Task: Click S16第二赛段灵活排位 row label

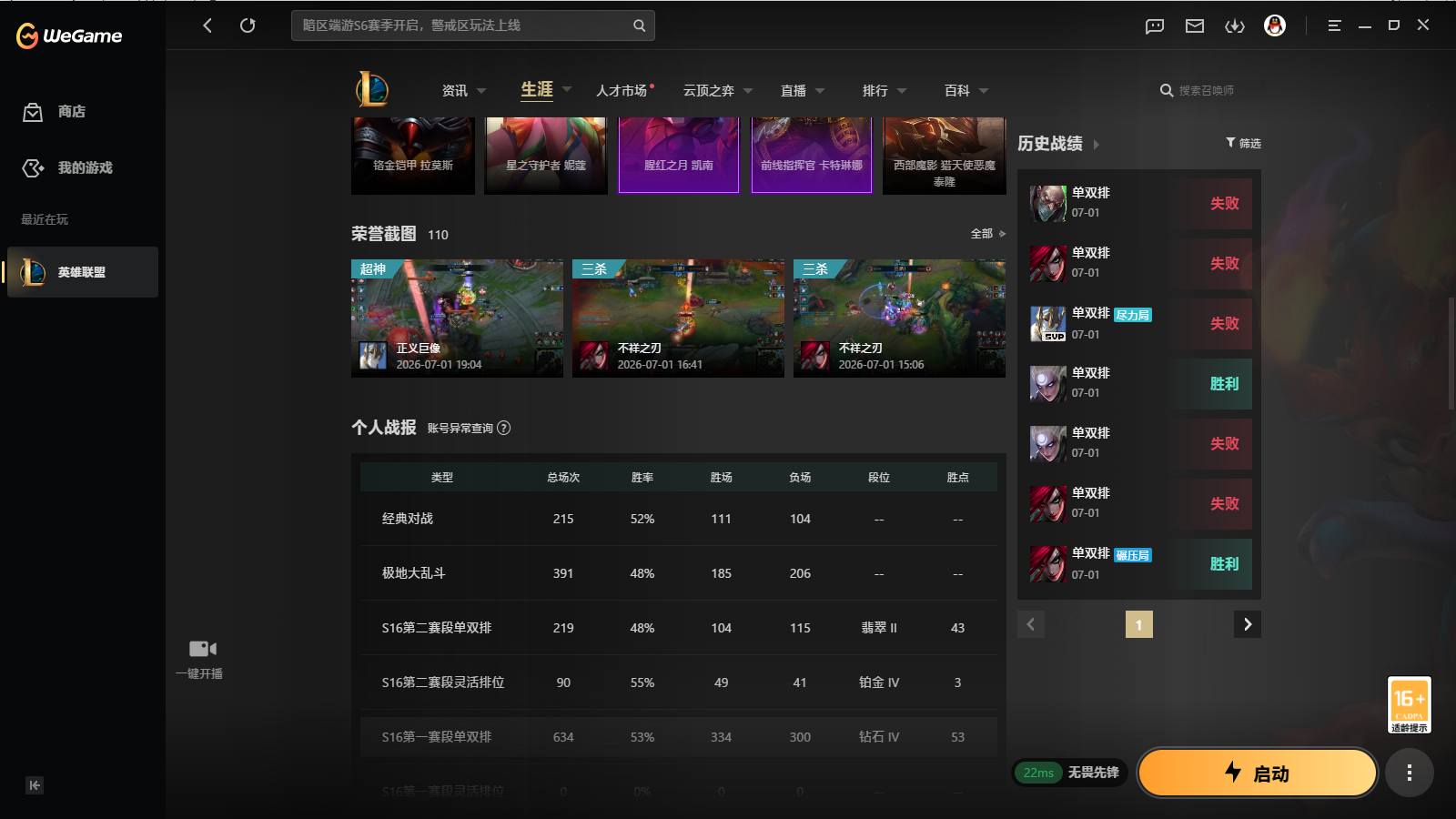Action: click(443, 682)
